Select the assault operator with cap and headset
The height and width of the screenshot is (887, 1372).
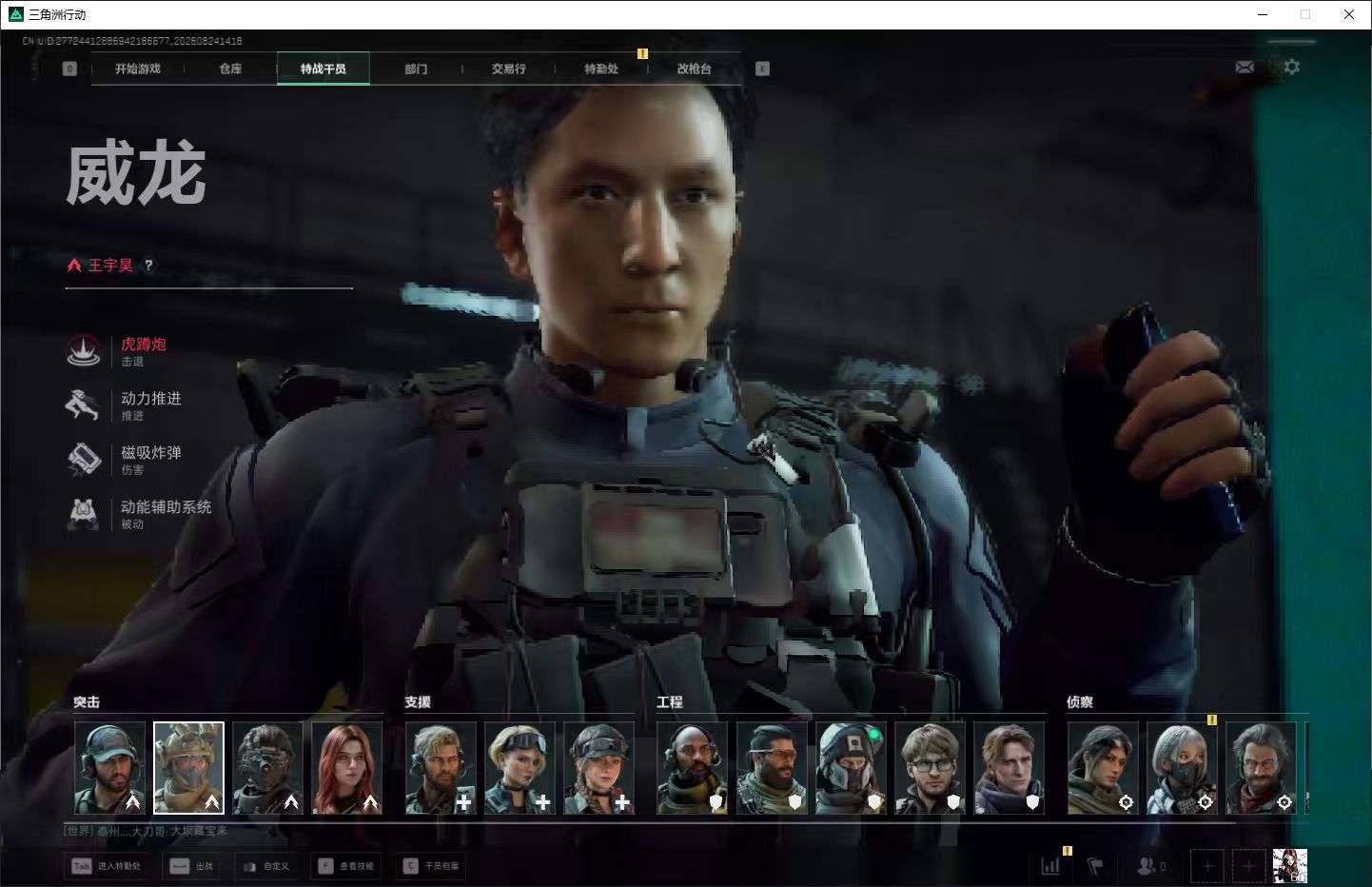pos(110,768)
